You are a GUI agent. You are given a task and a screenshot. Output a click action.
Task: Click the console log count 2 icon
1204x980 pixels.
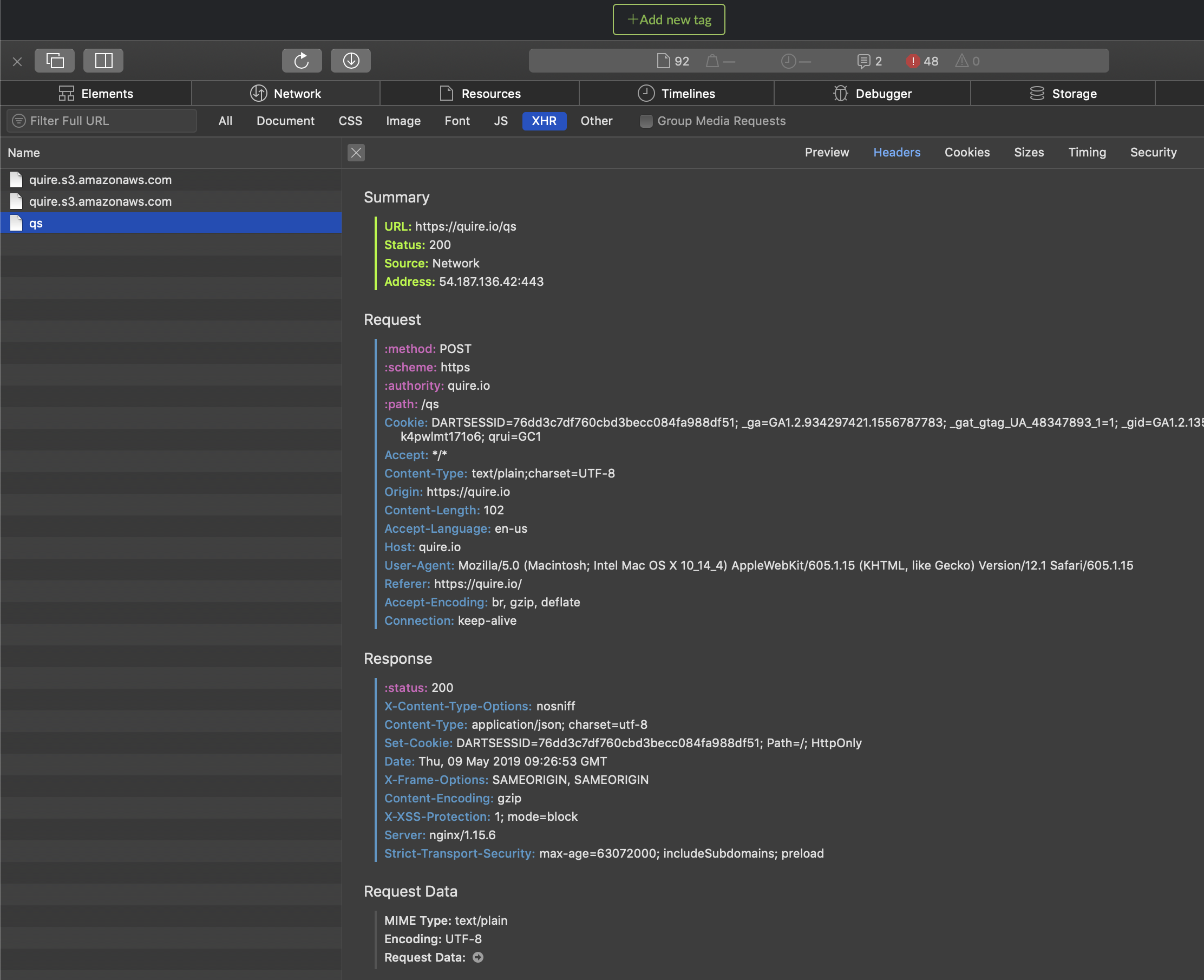click(x=869, y=61)
